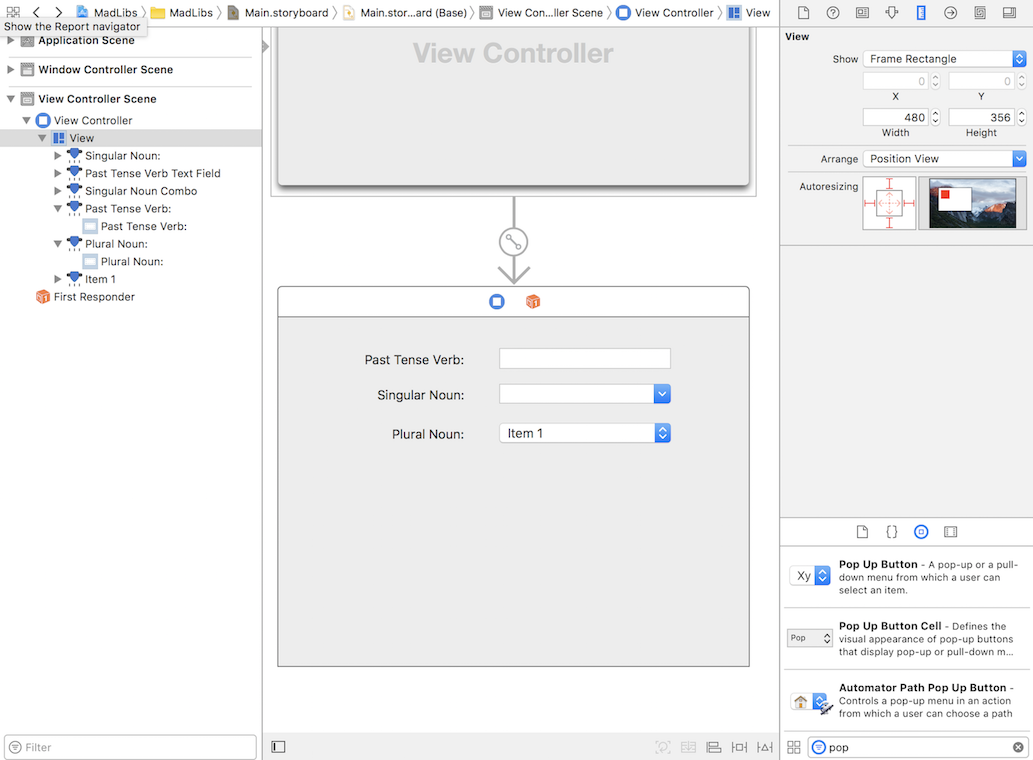Click 'Main.storyboard' in the jump bar

click(284, 13)
